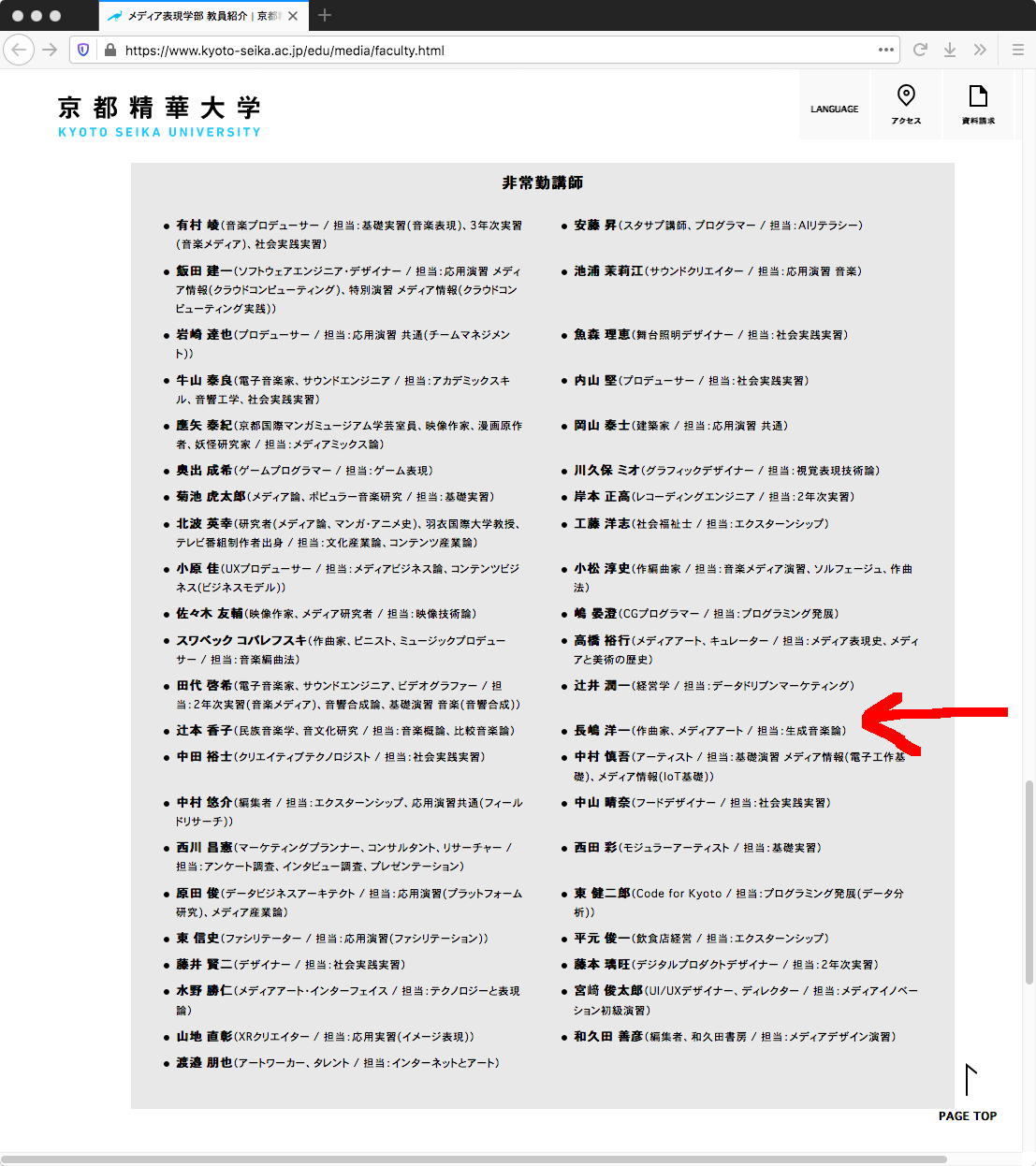This screenshot has height=1166, width=1036.
Task: Select the name 中山 晴奈
Action: point(602,803)
